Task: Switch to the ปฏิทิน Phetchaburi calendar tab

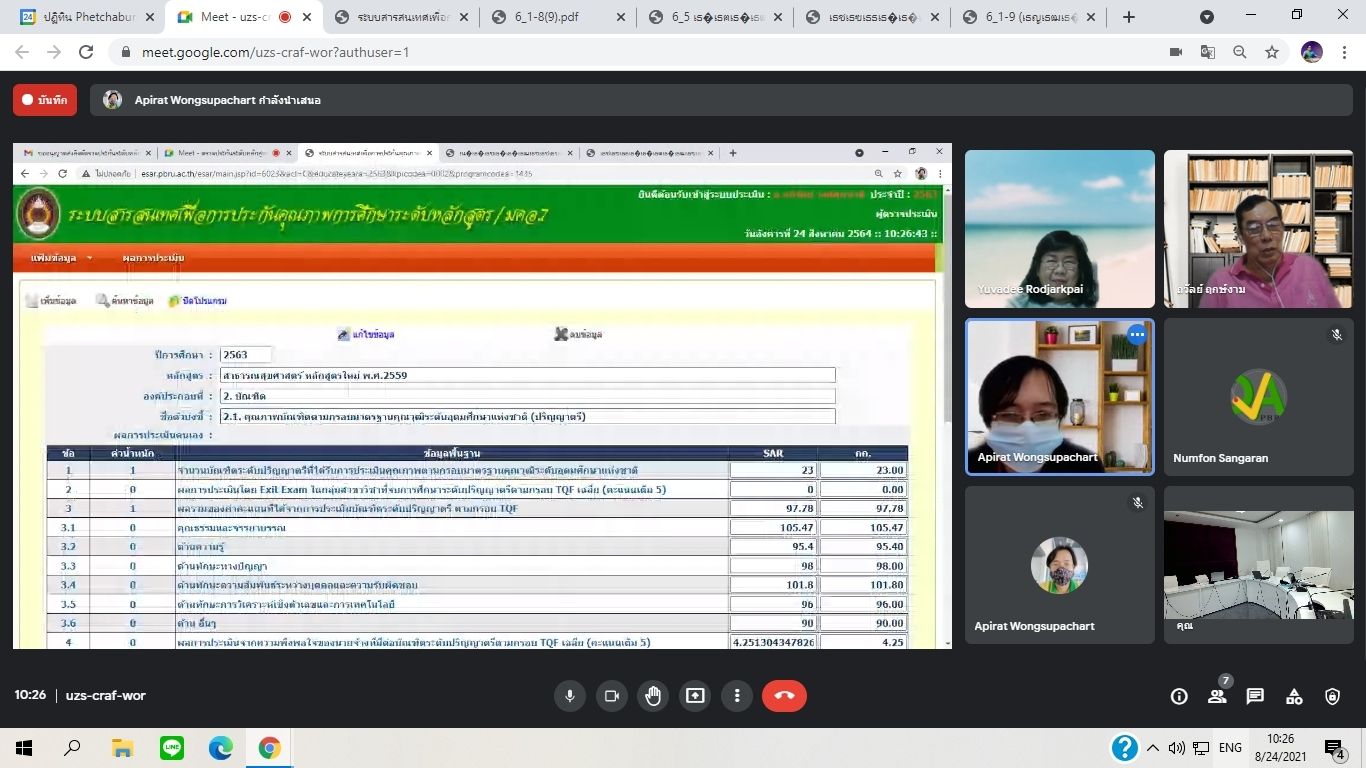Action: coord(88,17)
